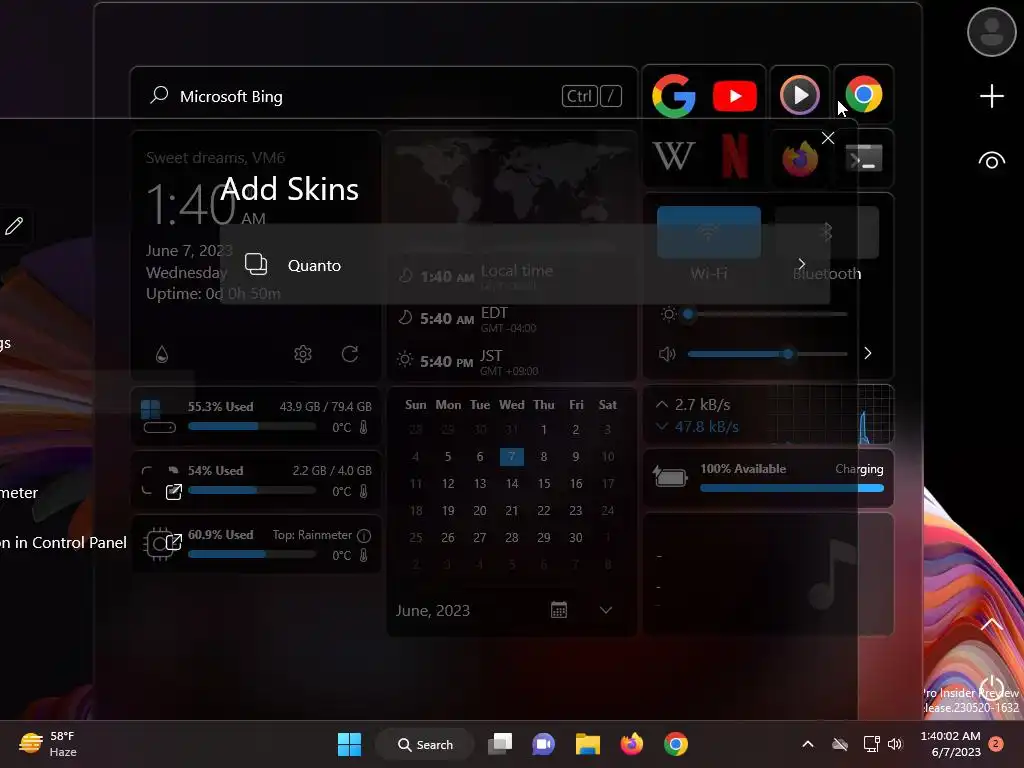The height and width of the screenshot is (768, 1024).
Task: Open the Windows Start button
Action: point(349,744)
